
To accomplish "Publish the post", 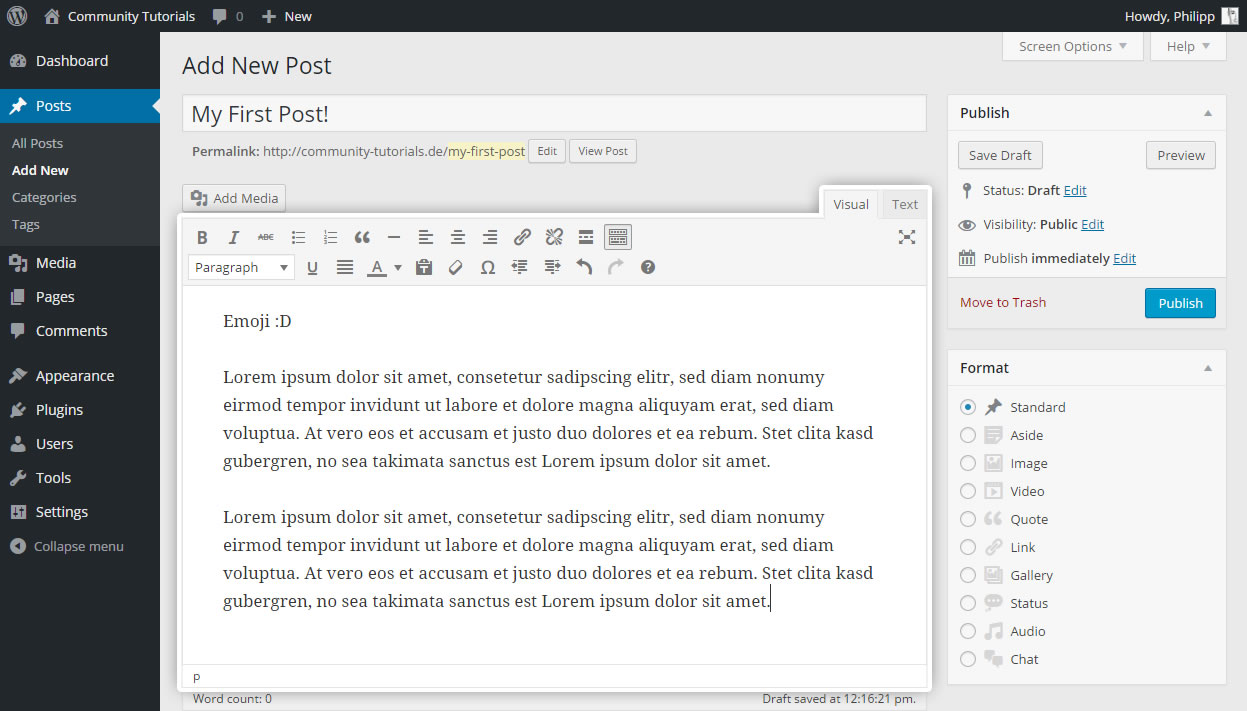I will click(1180, 303).
